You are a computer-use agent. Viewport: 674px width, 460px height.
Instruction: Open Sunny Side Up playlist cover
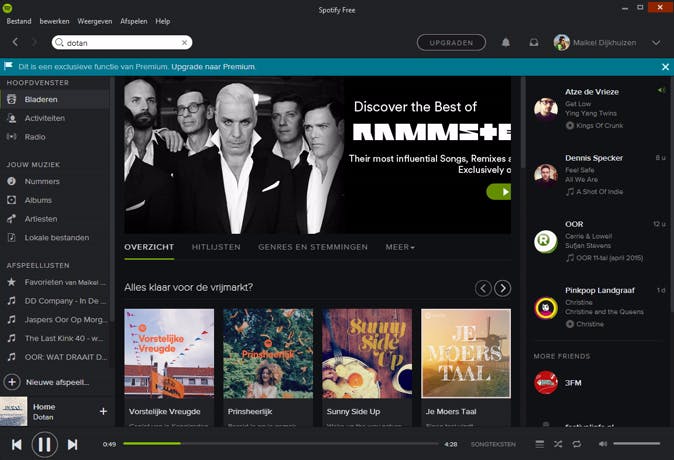pyautogui.click(x=367, y=353)
